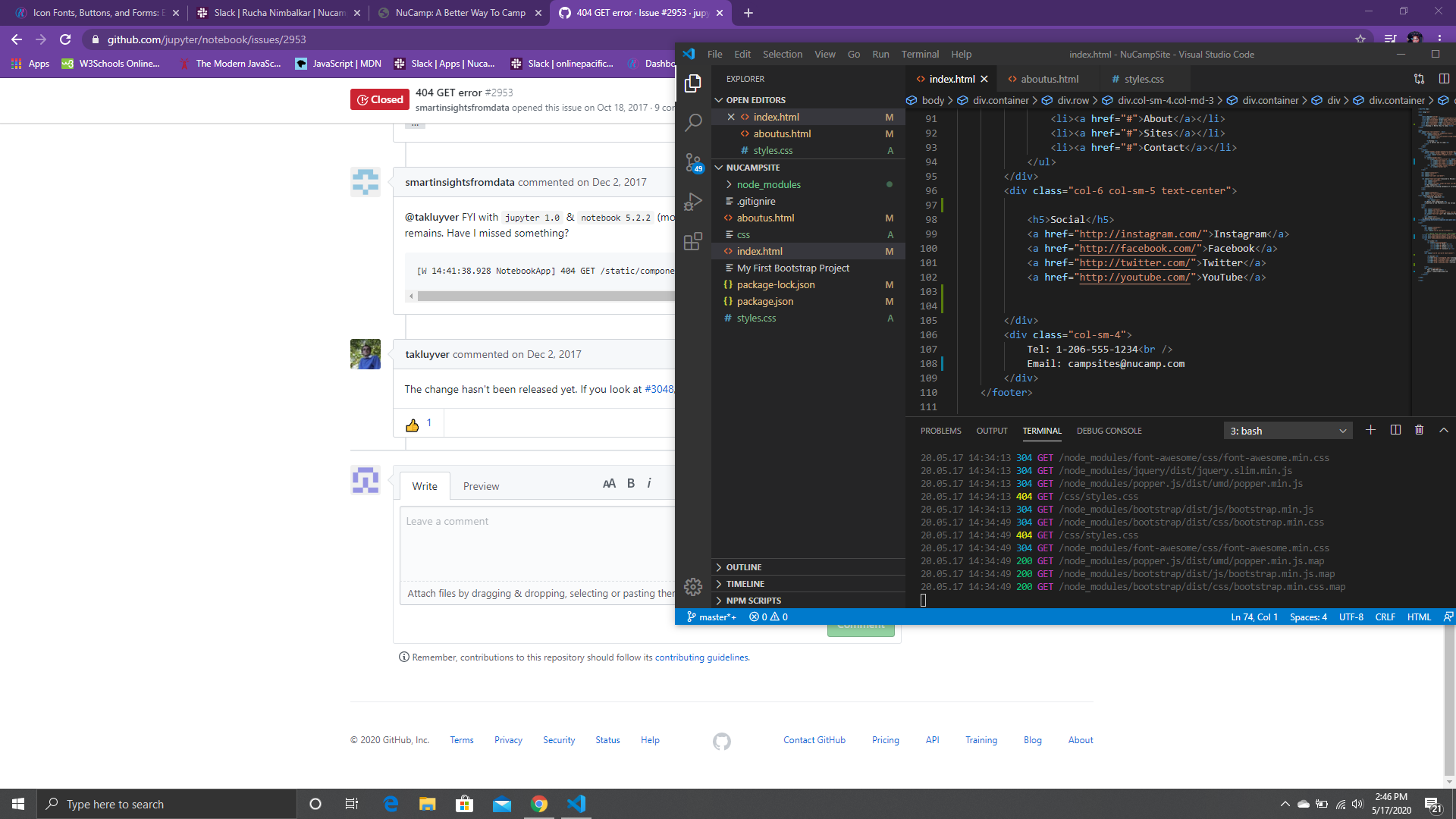Switch to the Problems panel tab
This screenshot has width=1456, height=819.
click(x=940, y=431)
